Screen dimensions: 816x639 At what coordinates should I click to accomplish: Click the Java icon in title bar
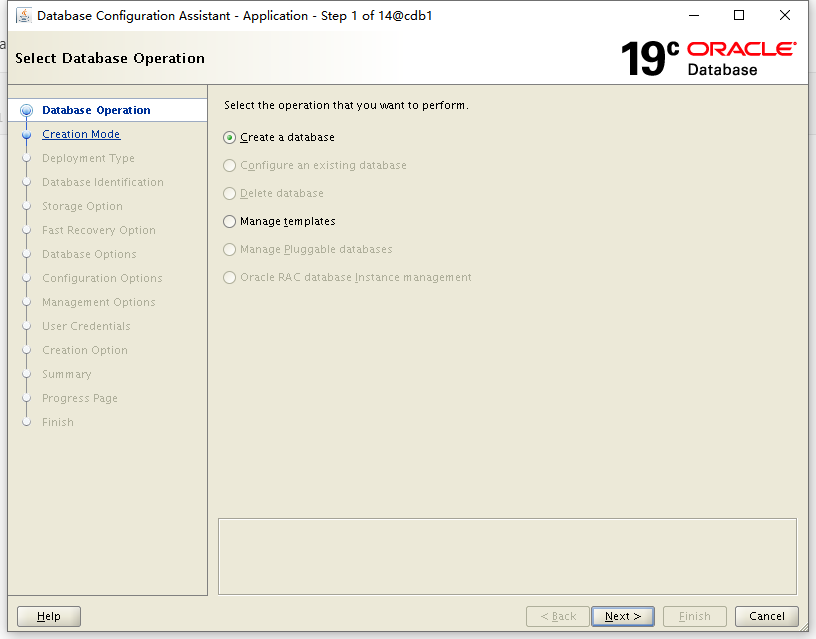(x=23, y=16)
